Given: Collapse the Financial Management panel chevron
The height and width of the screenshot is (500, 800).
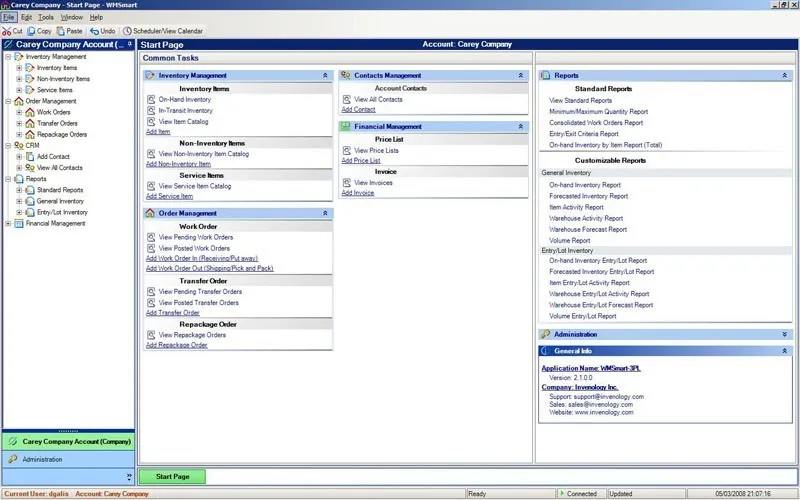Looking at the screenshot, I should pyautogui.click(x=520, y=127).
